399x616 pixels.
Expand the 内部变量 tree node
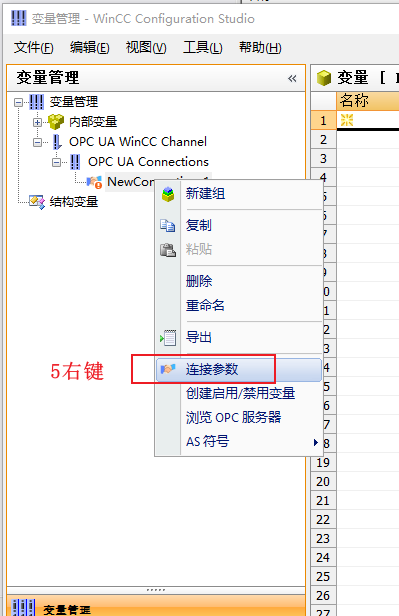click(x=37, y=122)
